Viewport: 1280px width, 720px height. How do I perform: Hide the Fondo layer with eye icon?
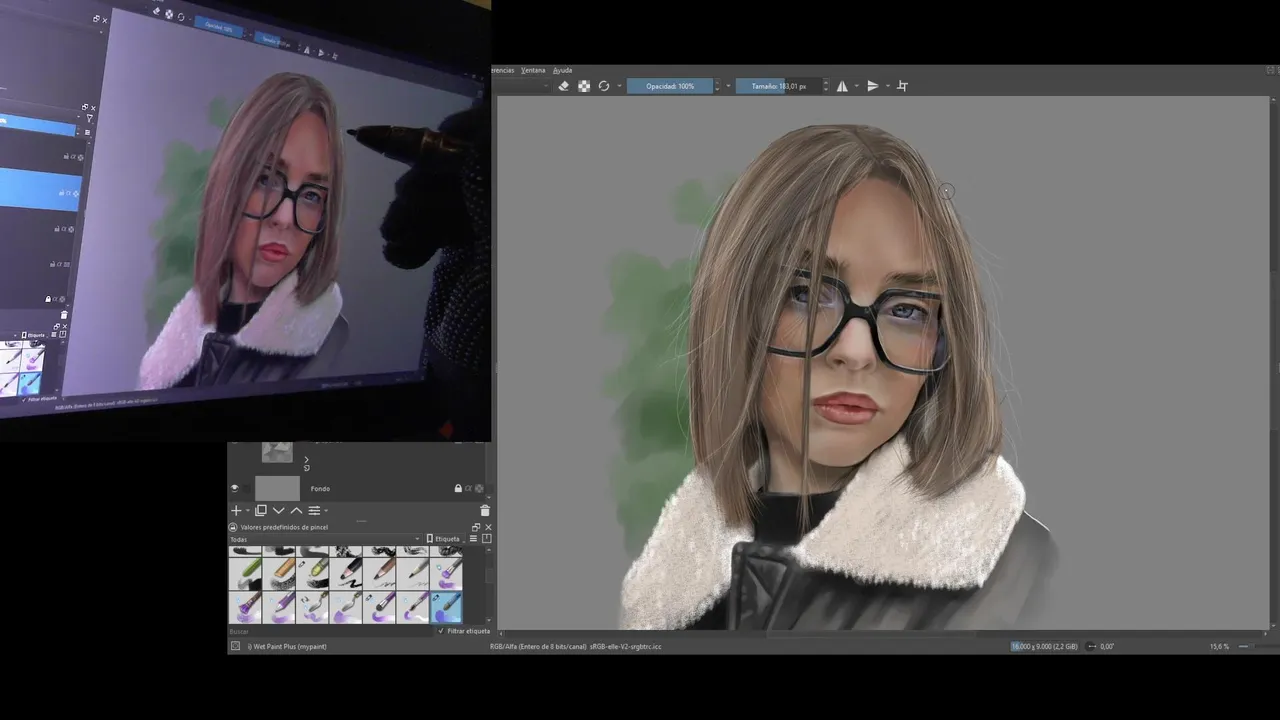point(234,488)
